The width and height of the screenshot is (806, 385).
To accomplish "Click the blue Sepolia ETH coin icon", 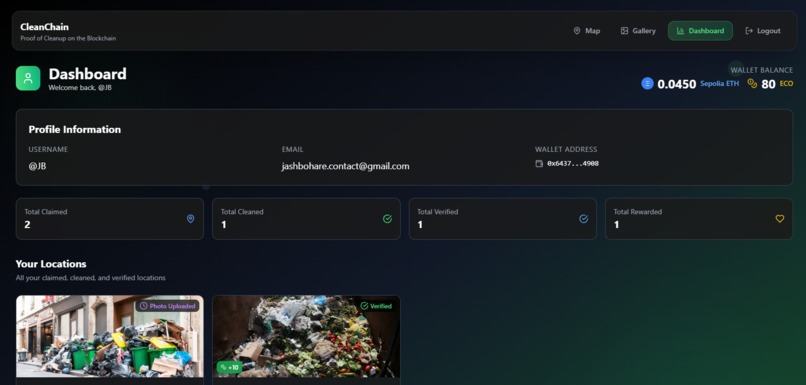I will point(647,83).
